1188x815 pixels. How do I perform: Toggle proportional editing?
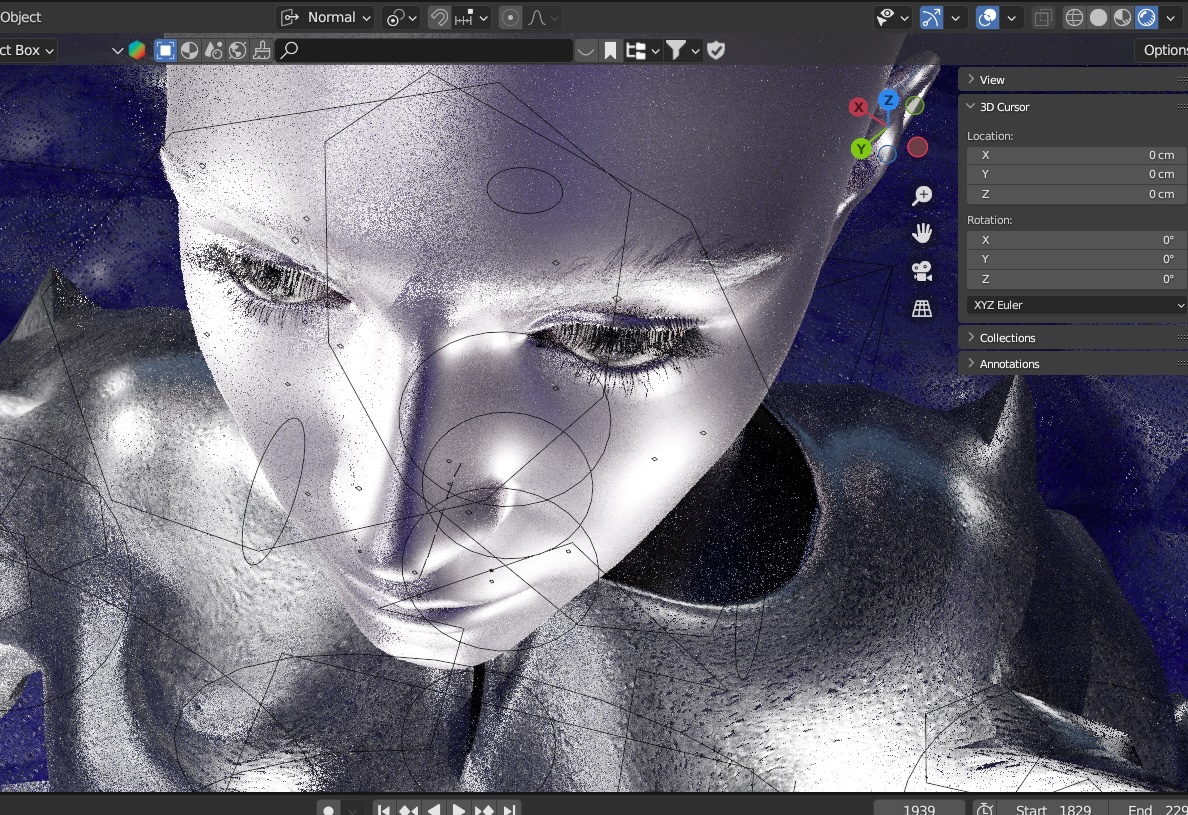pyautogui.click(x=511, y=17)
